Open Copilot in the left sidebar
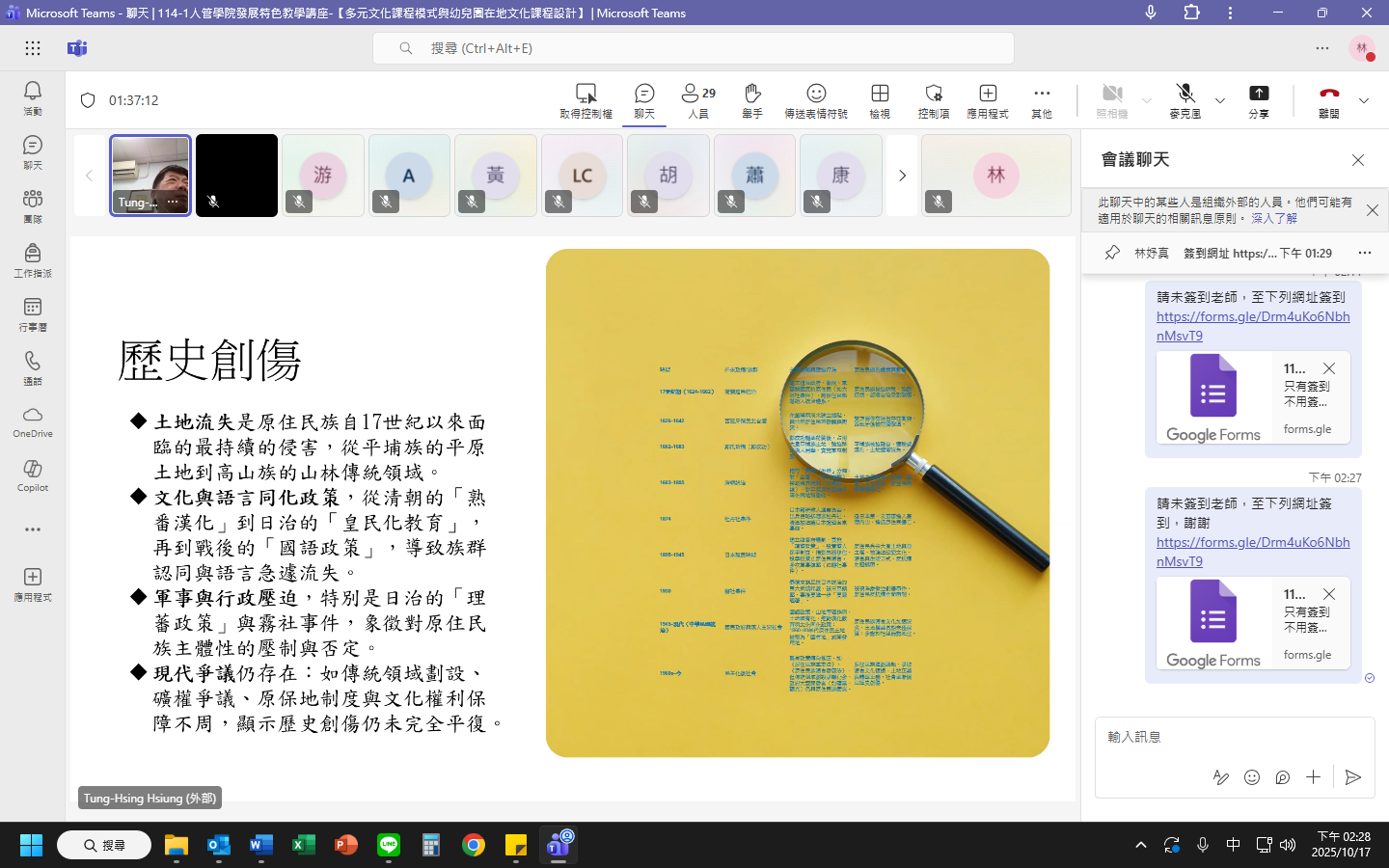 (x=33, y=475)
